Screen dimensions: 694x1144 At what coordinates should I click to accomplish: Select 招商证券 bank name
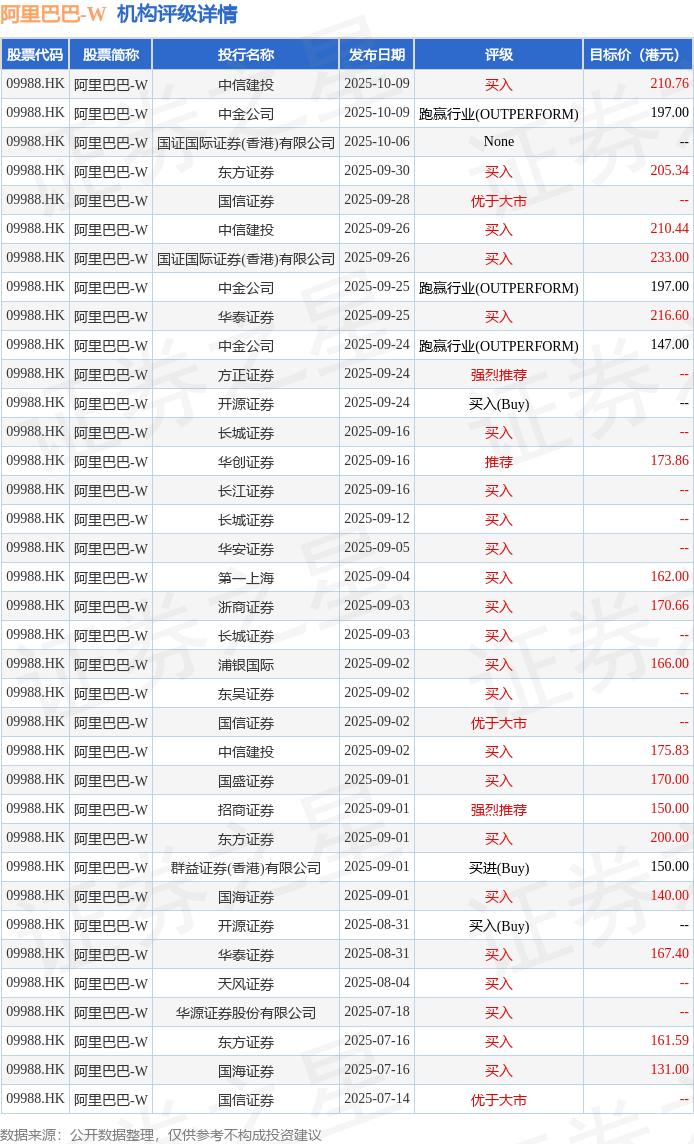[246, 810]
